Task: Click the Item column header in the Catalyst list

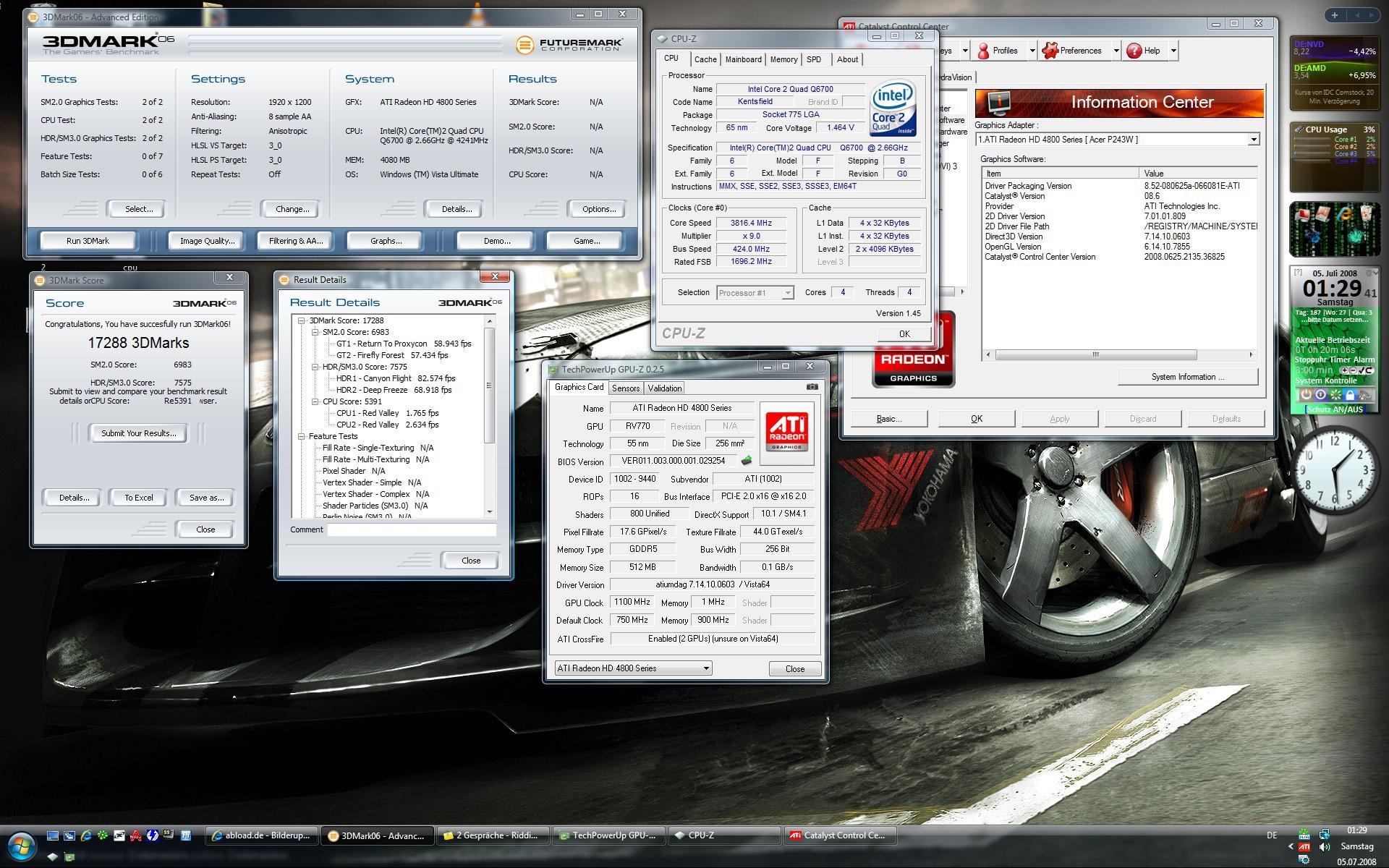Action: (1060, 174)
